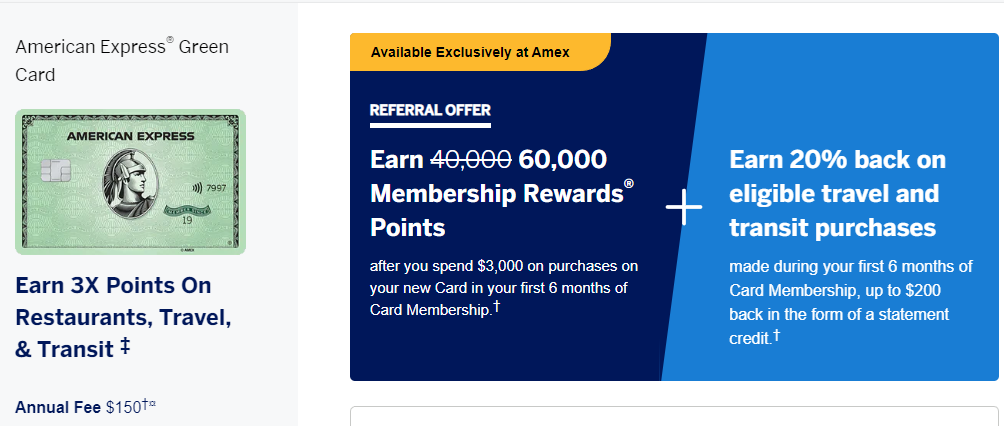This screenshot has width=1004, height=432.
Task: Click the Available Exclusively at Amex badge
Action: pyautogui.click(x=470, y=52)
